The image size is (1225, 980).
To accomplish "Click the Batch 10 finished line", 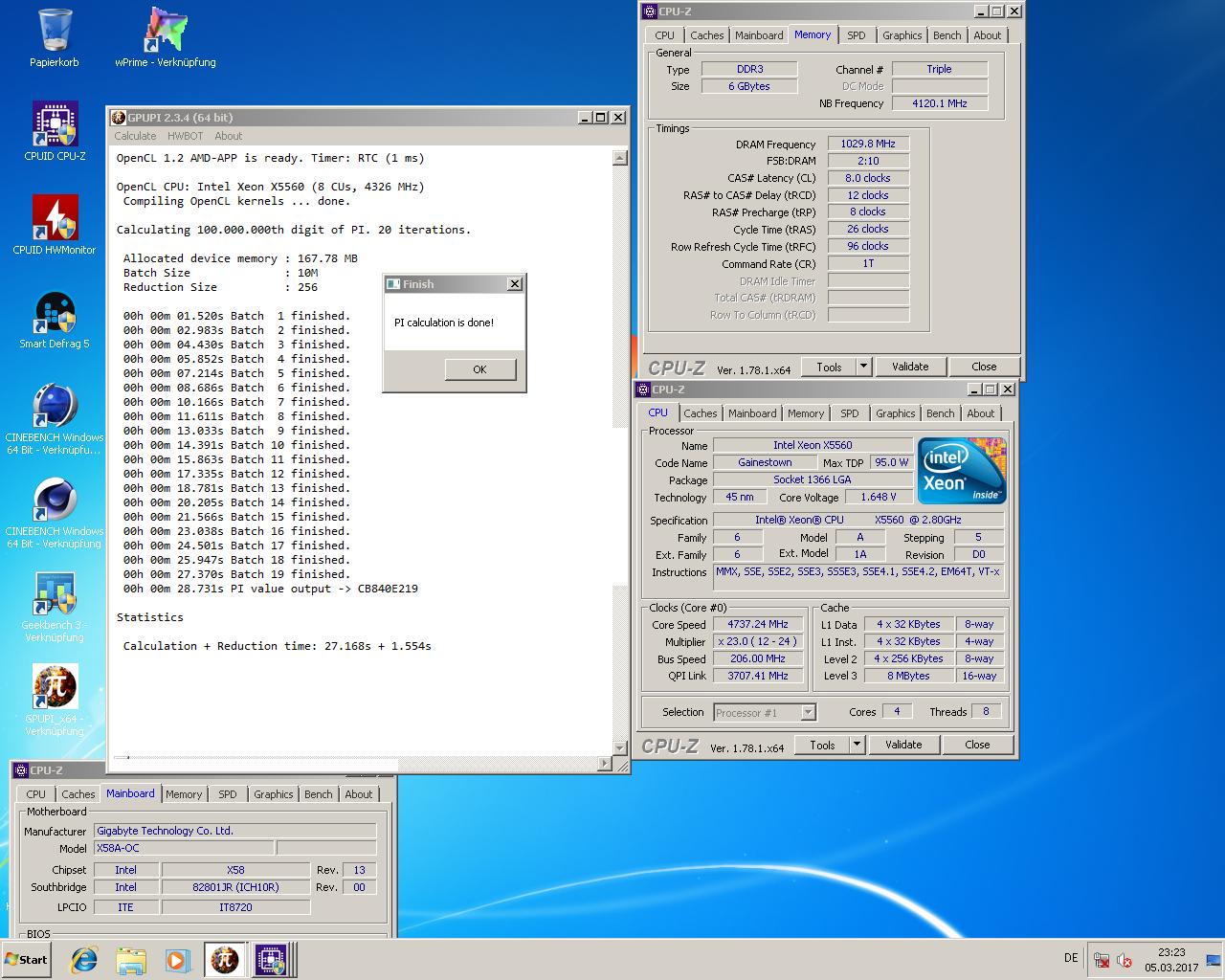I will pyautogui.click(x=236, y=445).
